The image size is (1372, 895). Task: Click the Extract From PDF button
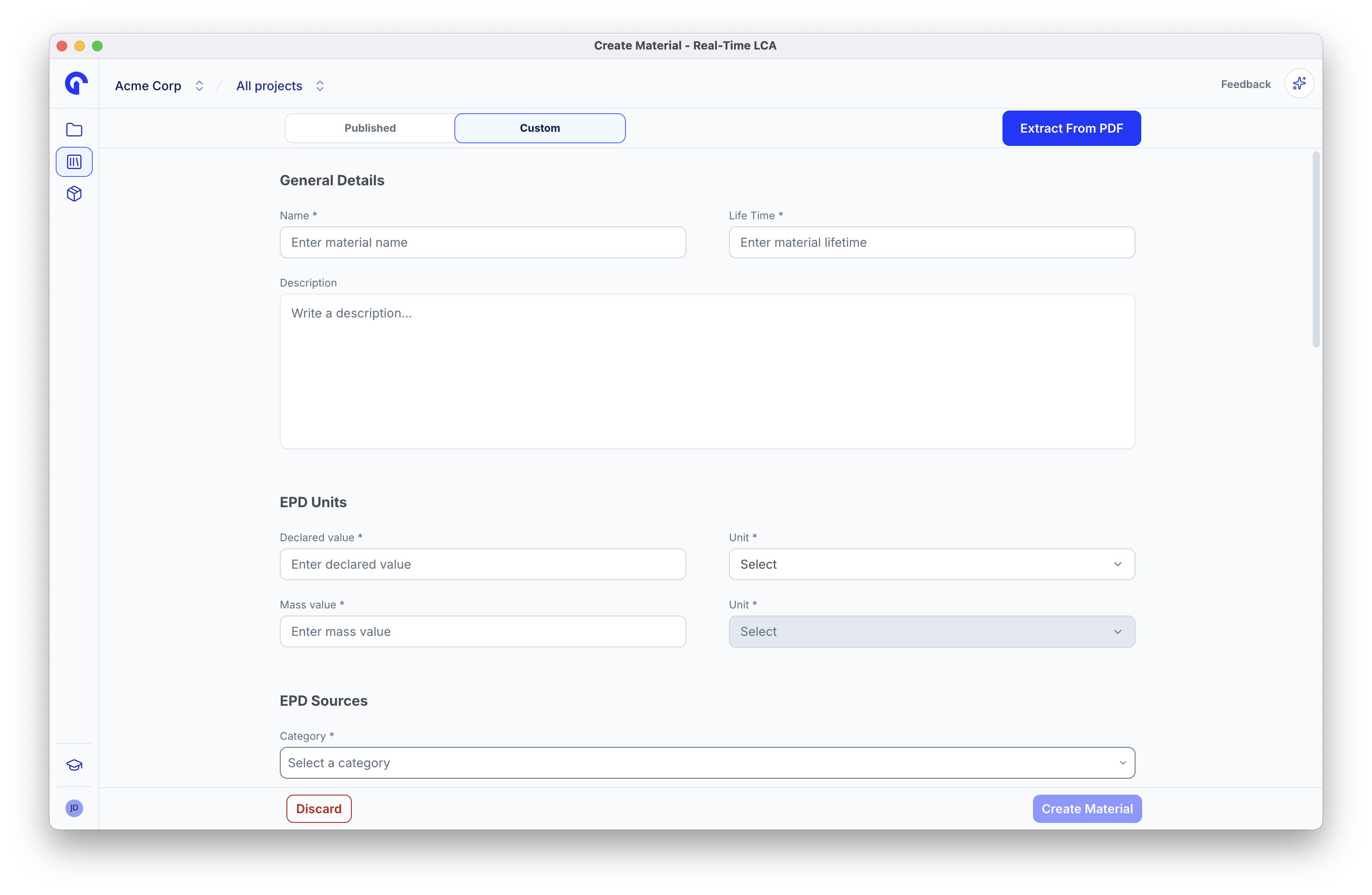point(1071,128)
